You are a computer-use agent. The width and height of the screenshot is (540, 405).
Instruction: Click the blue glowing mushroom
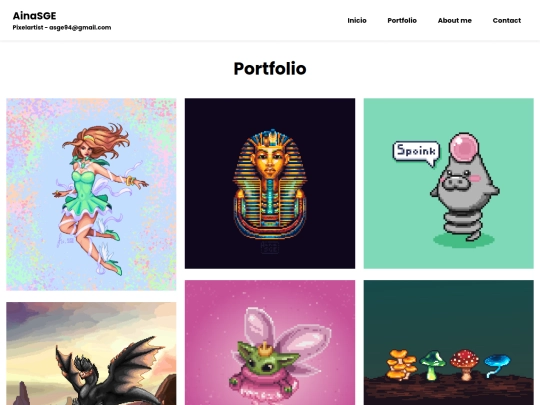496,365
